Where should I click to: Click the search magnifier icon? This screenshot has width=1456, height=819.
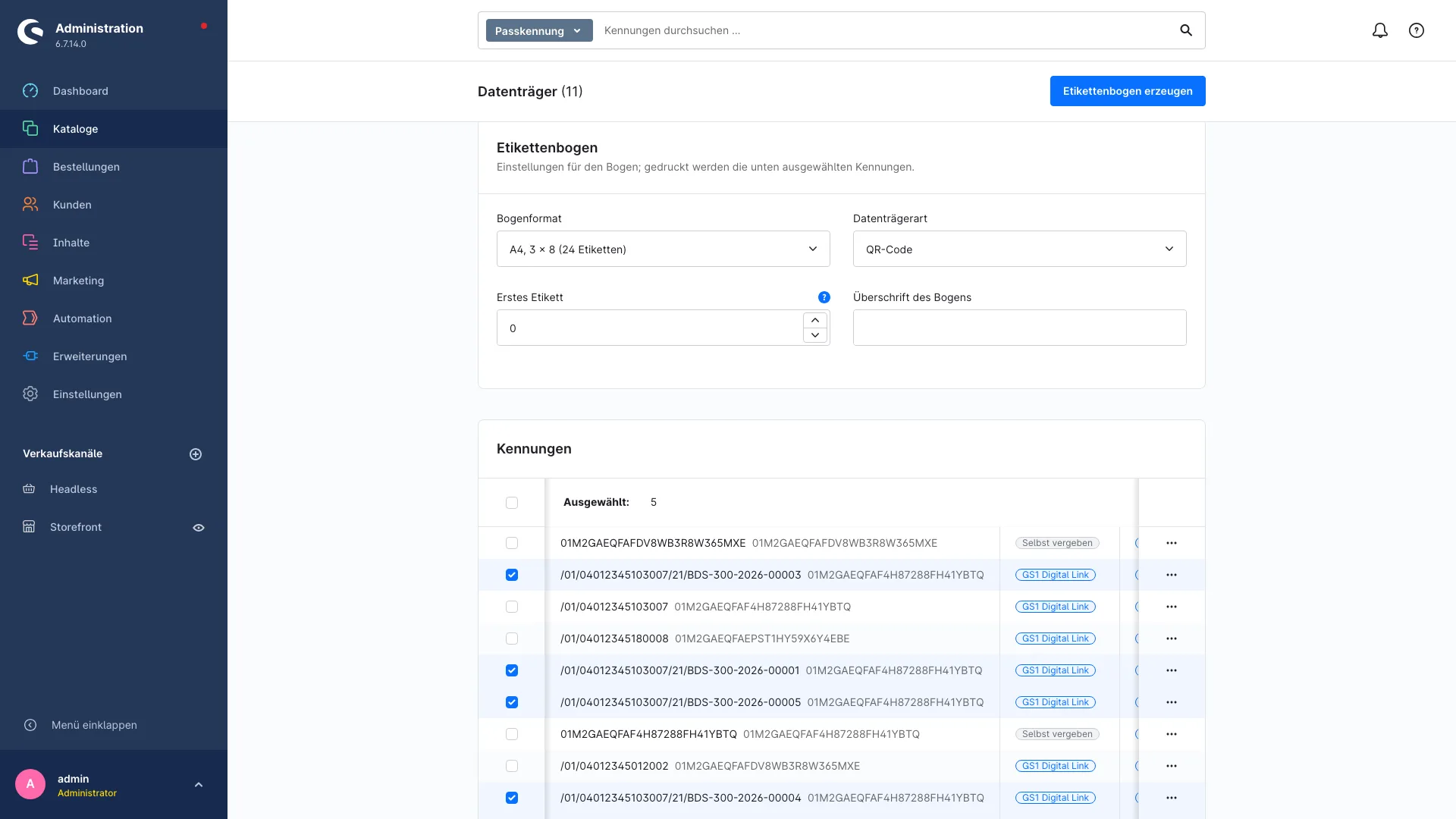pyautogui.click(x=1186, y=30)
